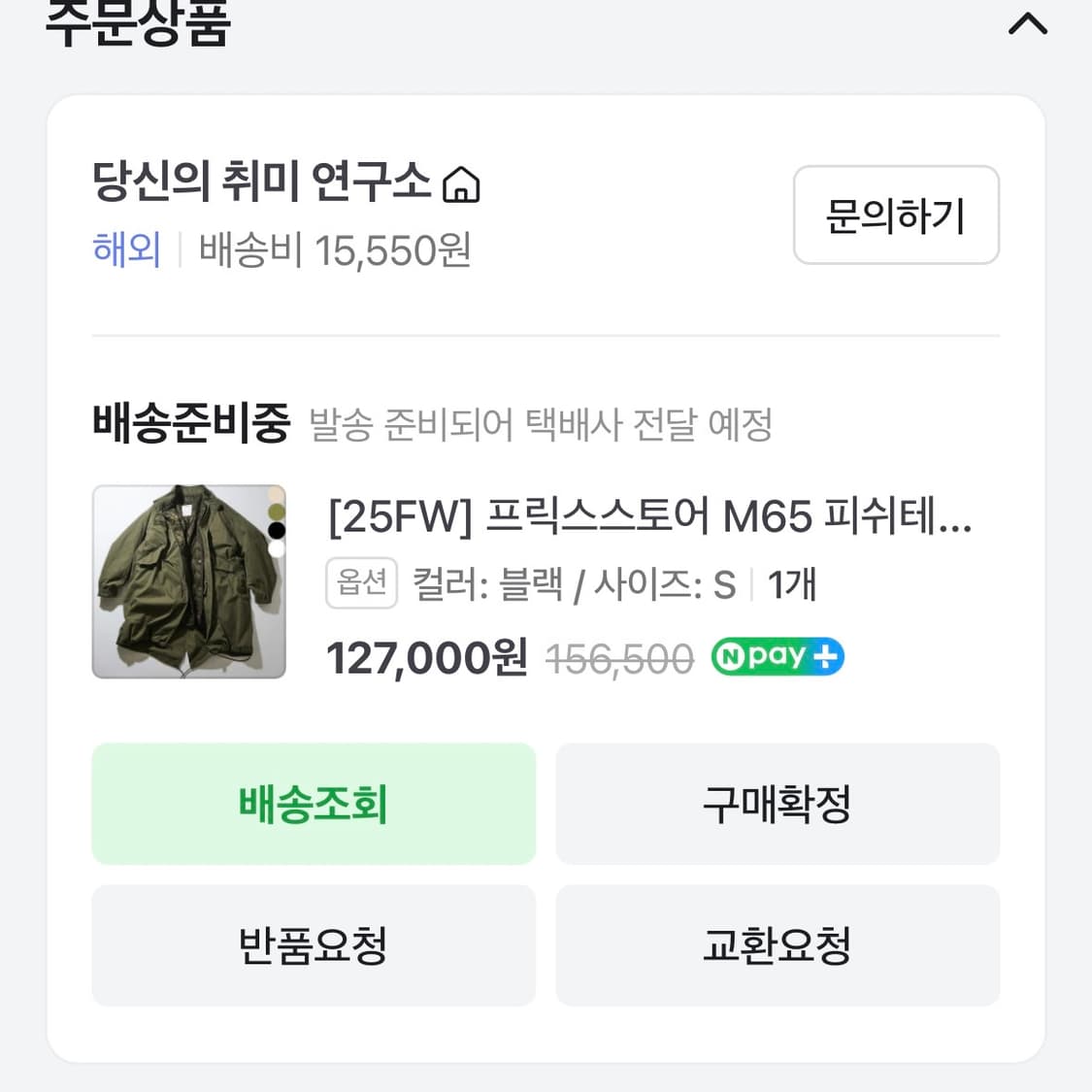1092x1092 pixels.
Task: Click the plus symbol in the Npay badge
Action: tap(827, 657)
